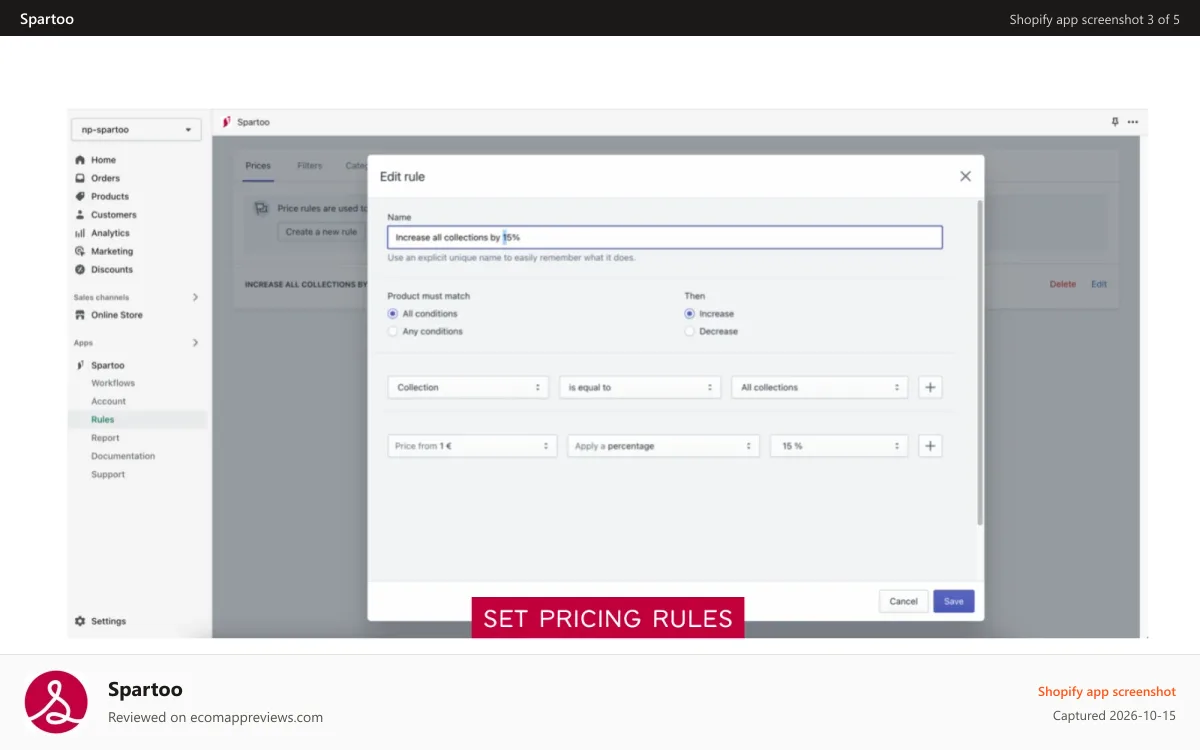Click the Edit link for the rule
The image size is (1200, 750).
[1099, 284]
